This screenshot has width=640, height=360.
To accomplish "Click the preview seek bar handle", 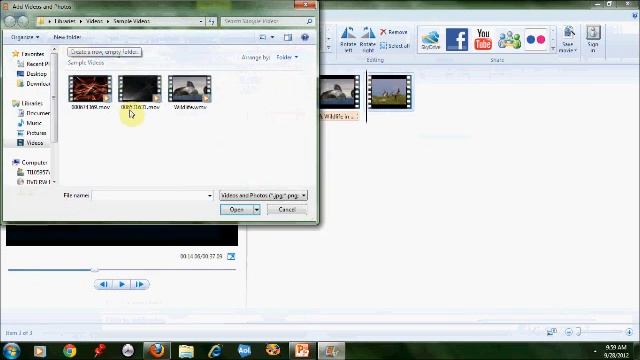I will coord(95,270).
